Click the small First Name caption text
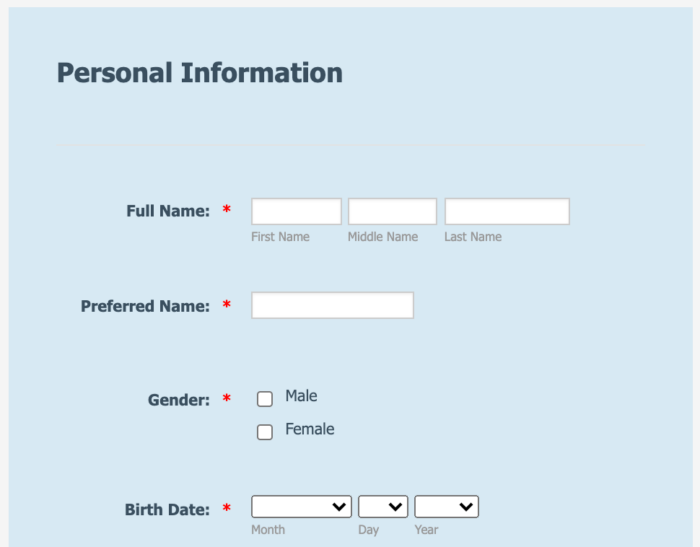This screenshot has height=547, width=700. 280,237
